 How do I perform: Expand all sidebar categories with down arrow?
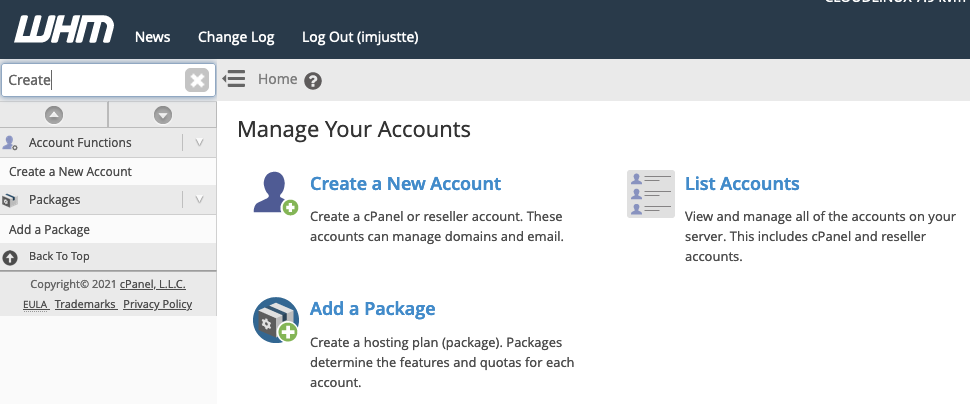pos(163,115)
